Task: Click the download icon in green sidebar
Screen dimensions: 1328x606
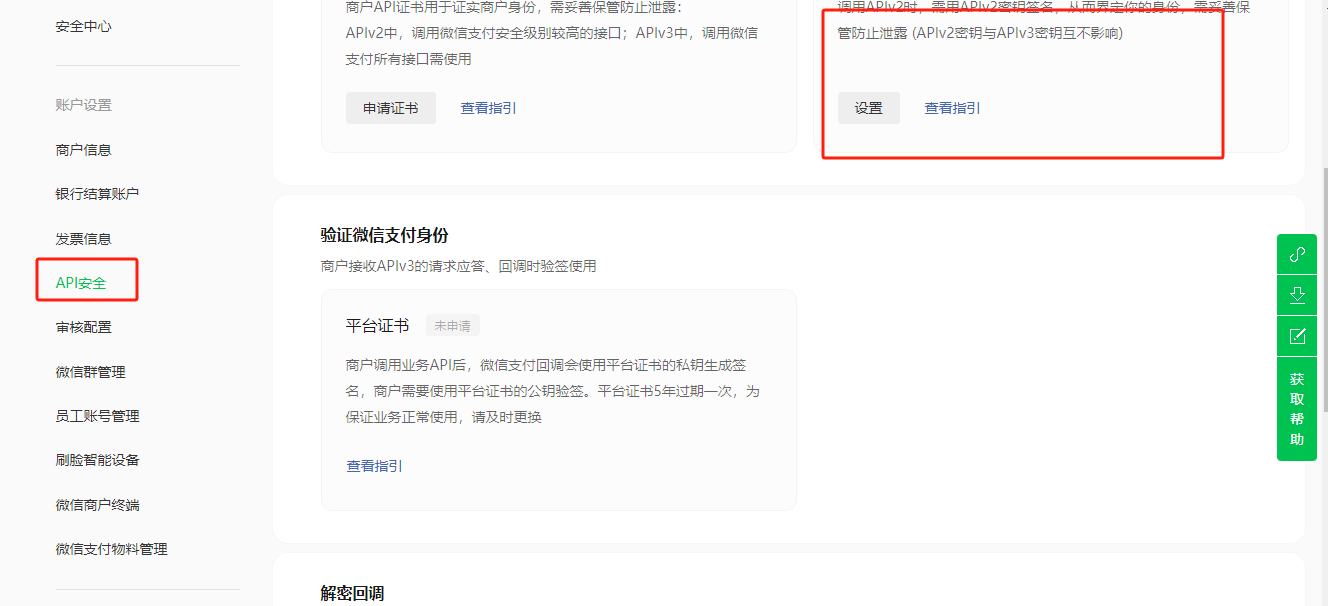Action: tap(1297, 295)
